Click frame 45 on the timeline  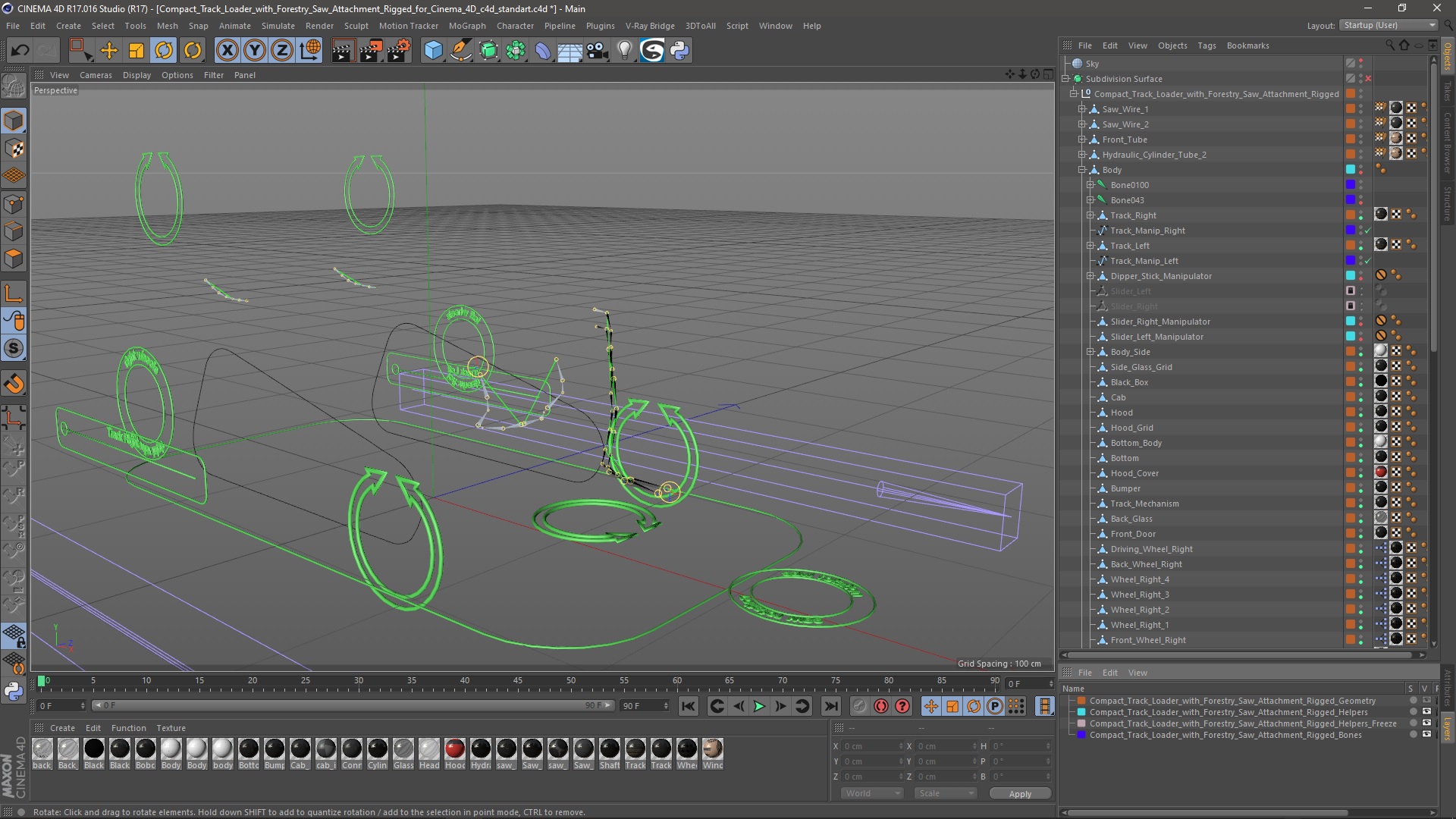pyautogui.click(x=517, y=681)
